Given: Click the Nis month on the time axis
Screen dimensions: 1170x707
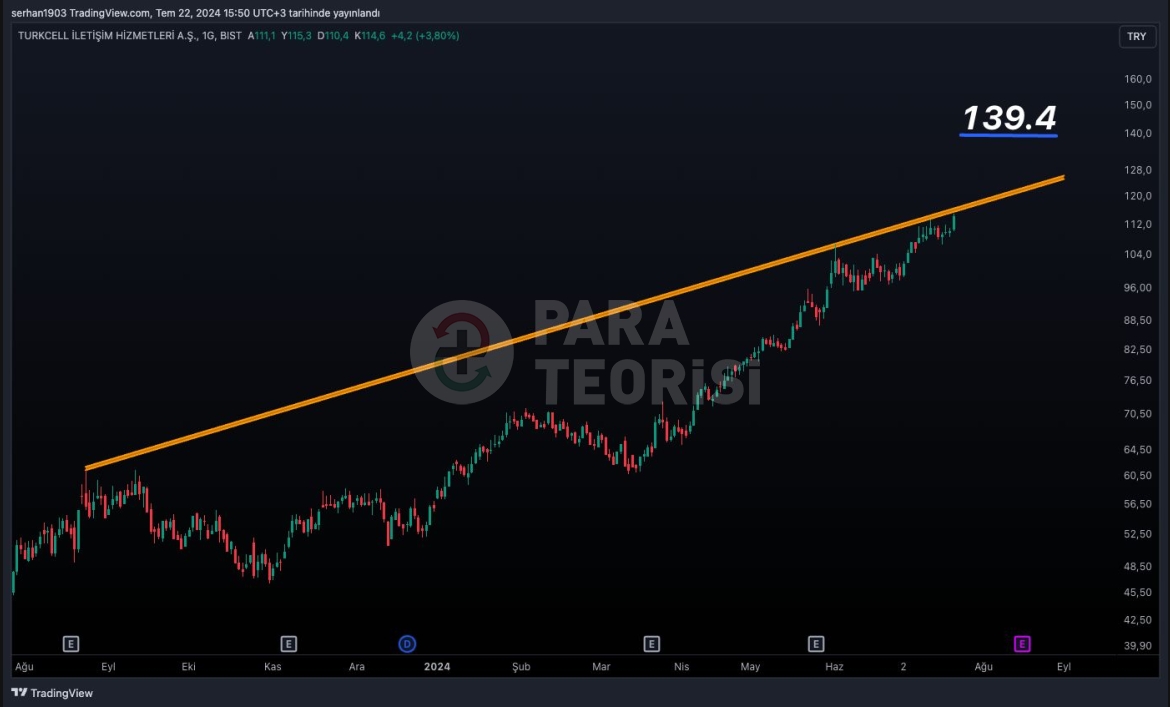Looking at the screenshot, I should (x=681, y=667).
